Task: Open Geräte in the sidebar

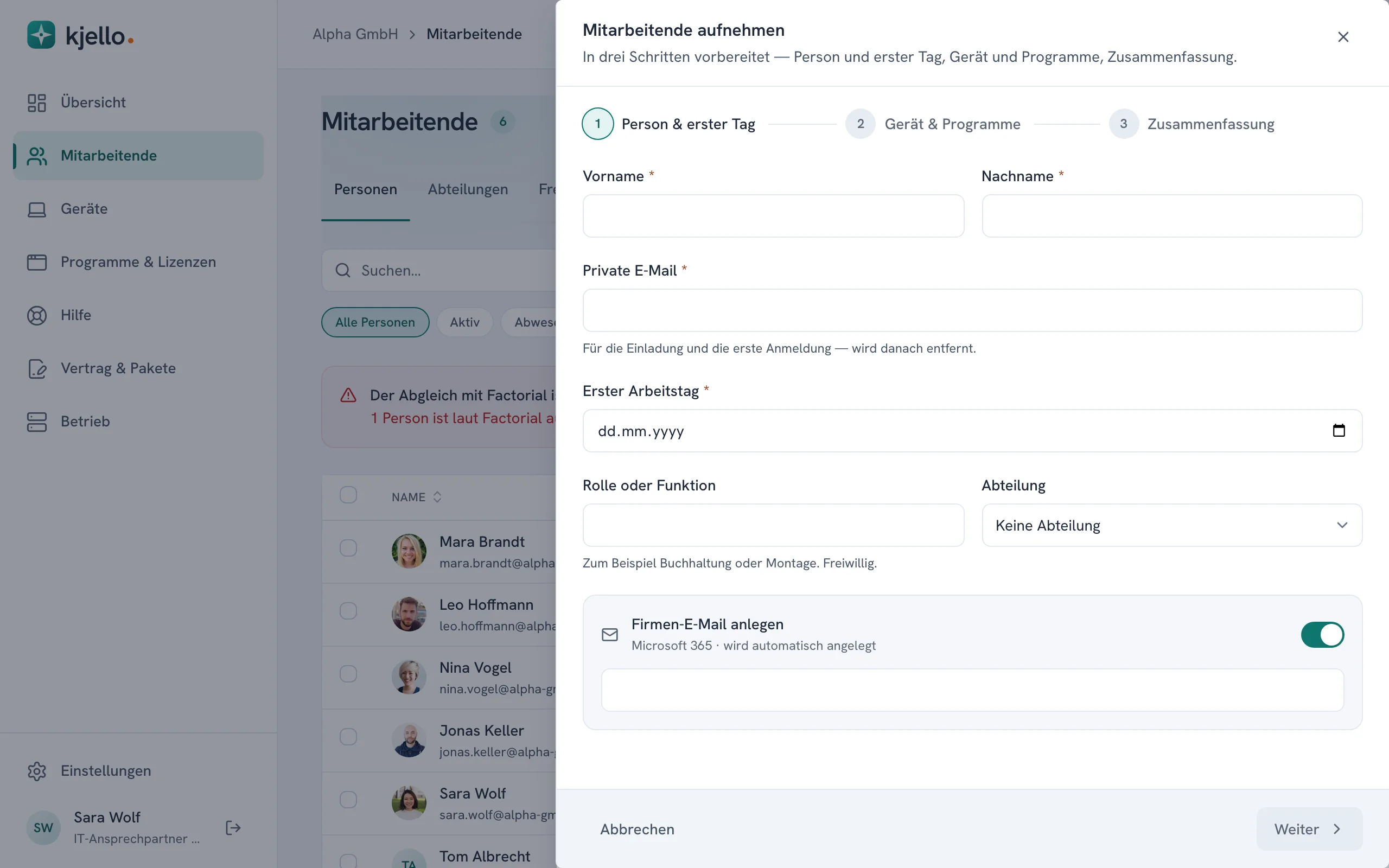Action: tap(138, 208)
